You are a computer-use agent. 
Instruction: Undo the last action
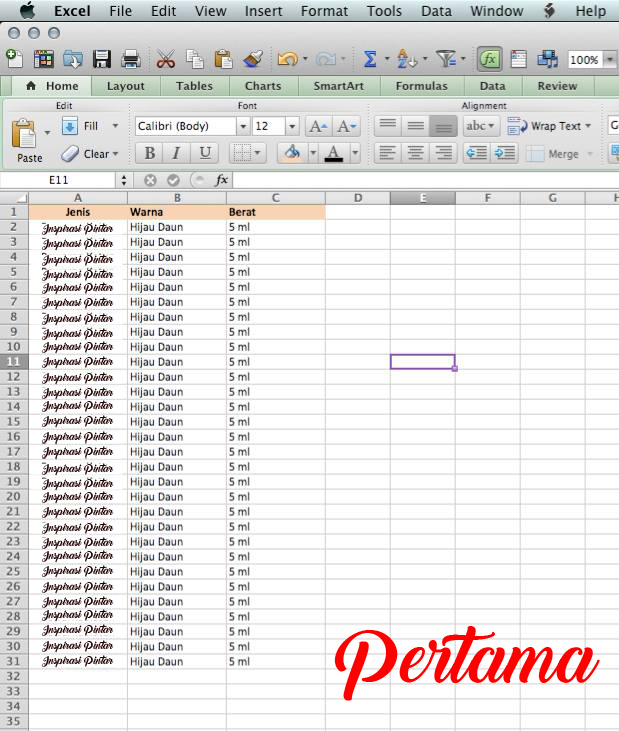pyautogui.click(x=288, y=59)
